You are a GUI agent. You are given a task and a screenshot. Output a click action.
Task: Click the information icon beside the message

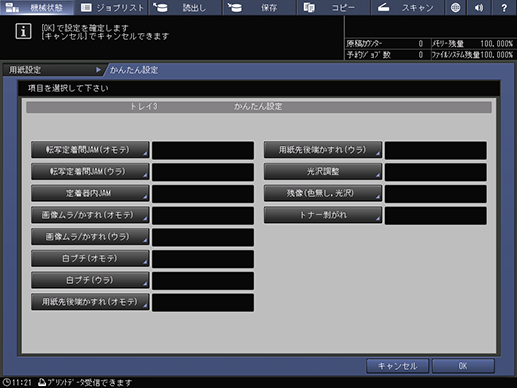23,31
